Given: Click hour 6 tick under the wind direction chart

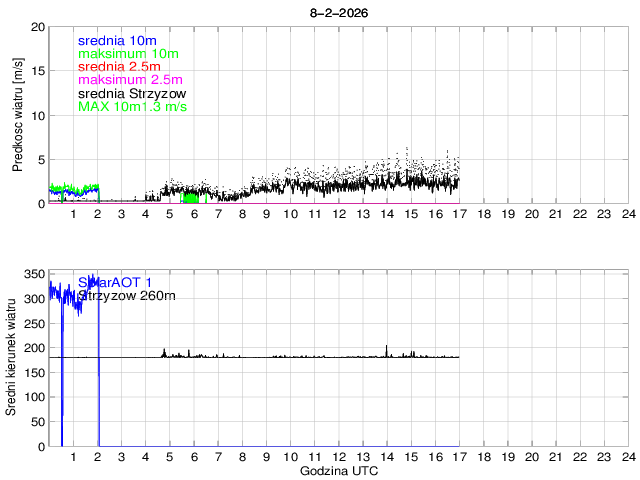Looking at the screenshot, I should tap(193, 457).
